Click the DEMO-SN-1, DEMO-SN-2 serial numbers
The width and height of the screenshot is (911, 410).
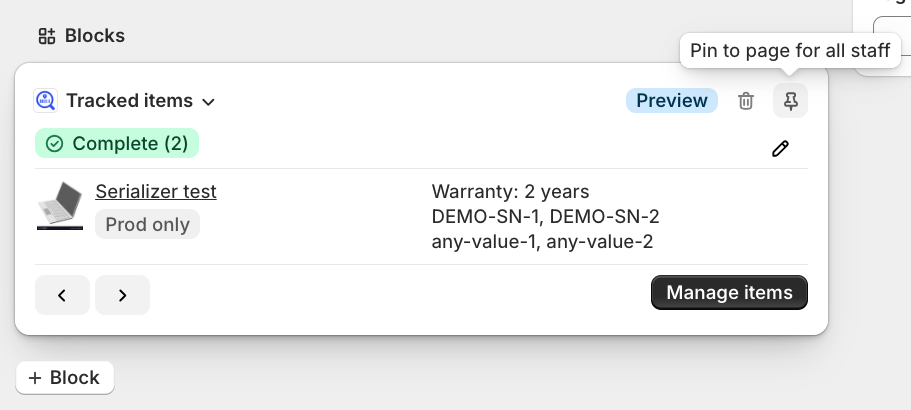click(x=545, y=216)
